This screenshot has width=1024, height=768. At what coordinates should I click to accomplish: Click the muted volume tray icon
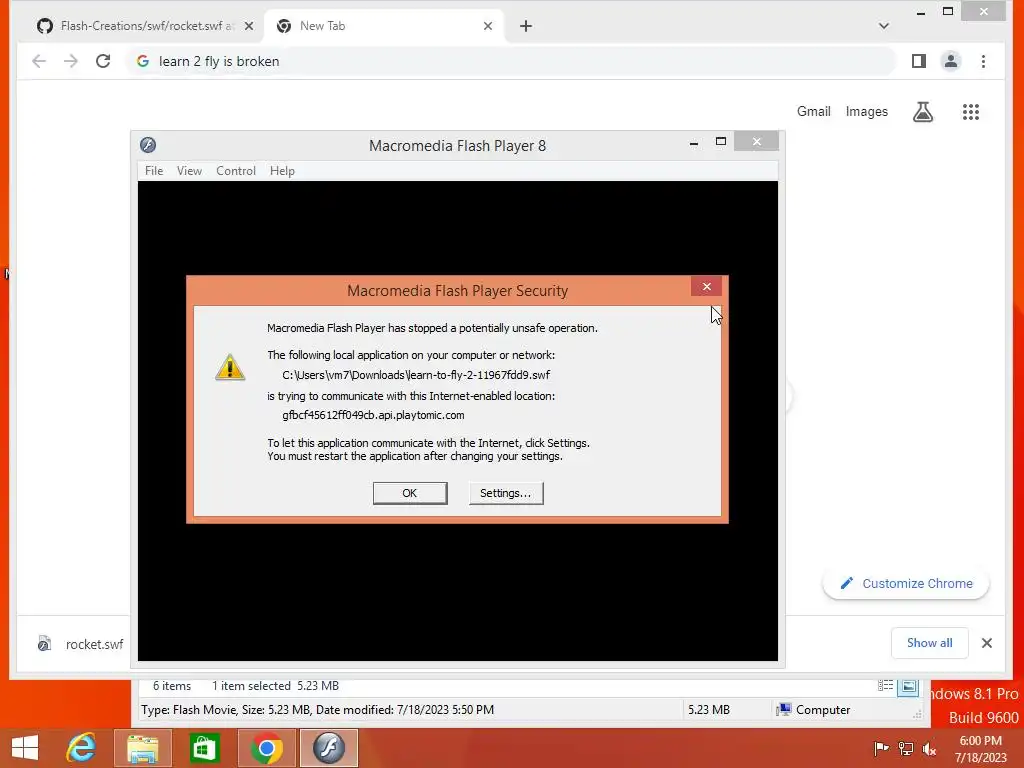pos(929,749)
